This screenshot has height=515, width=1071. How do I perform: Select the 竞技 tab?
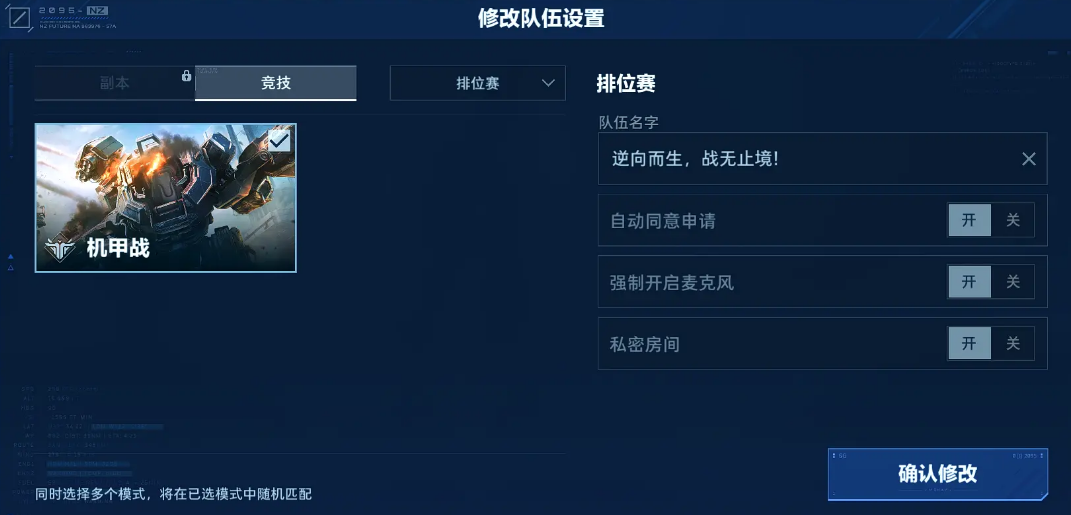tap(275, 83)
